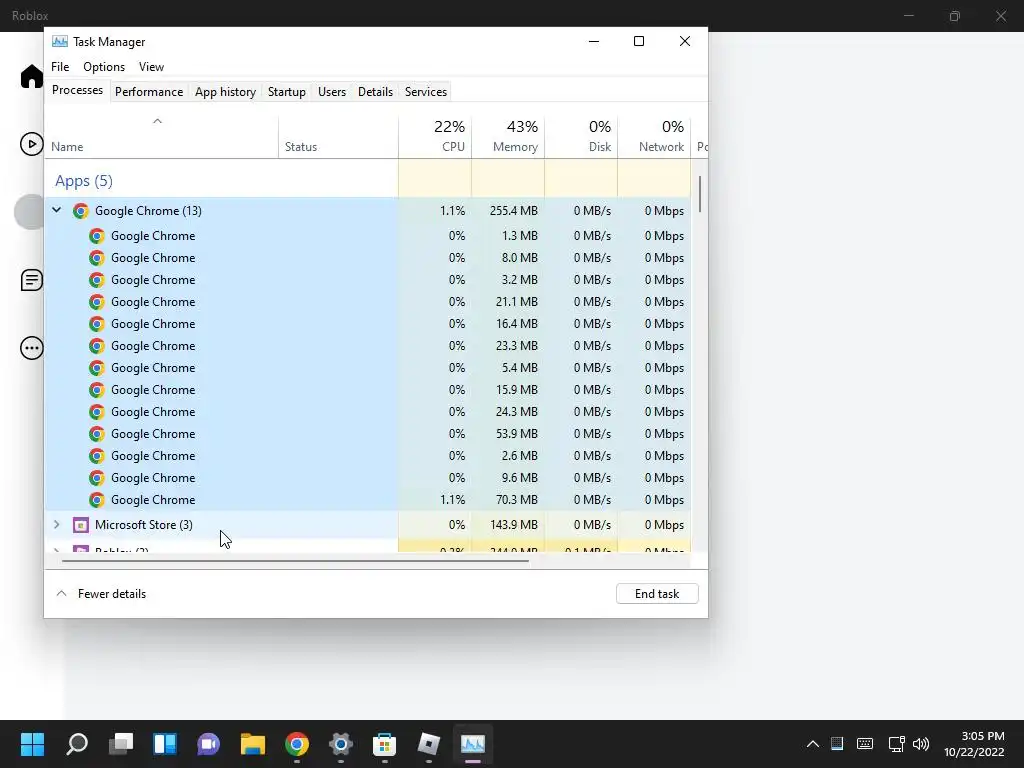Screen dimensions: 1024x768
Task: Sort by the Disk column header
Action: [x=581, y=136]
